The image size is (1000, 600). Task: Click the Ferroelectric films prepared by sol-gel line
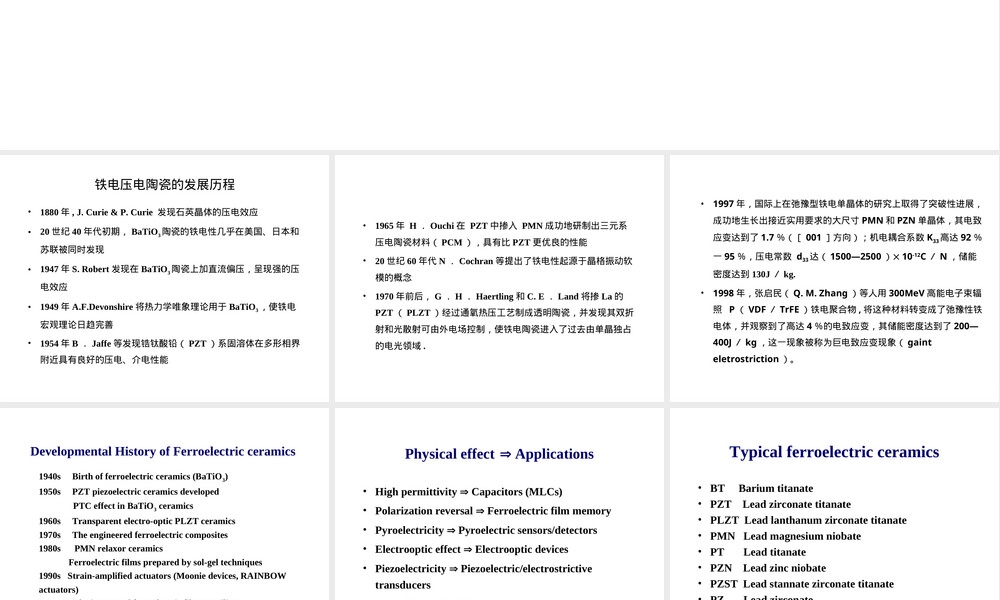pyautogui.click(x=165, y=562)
